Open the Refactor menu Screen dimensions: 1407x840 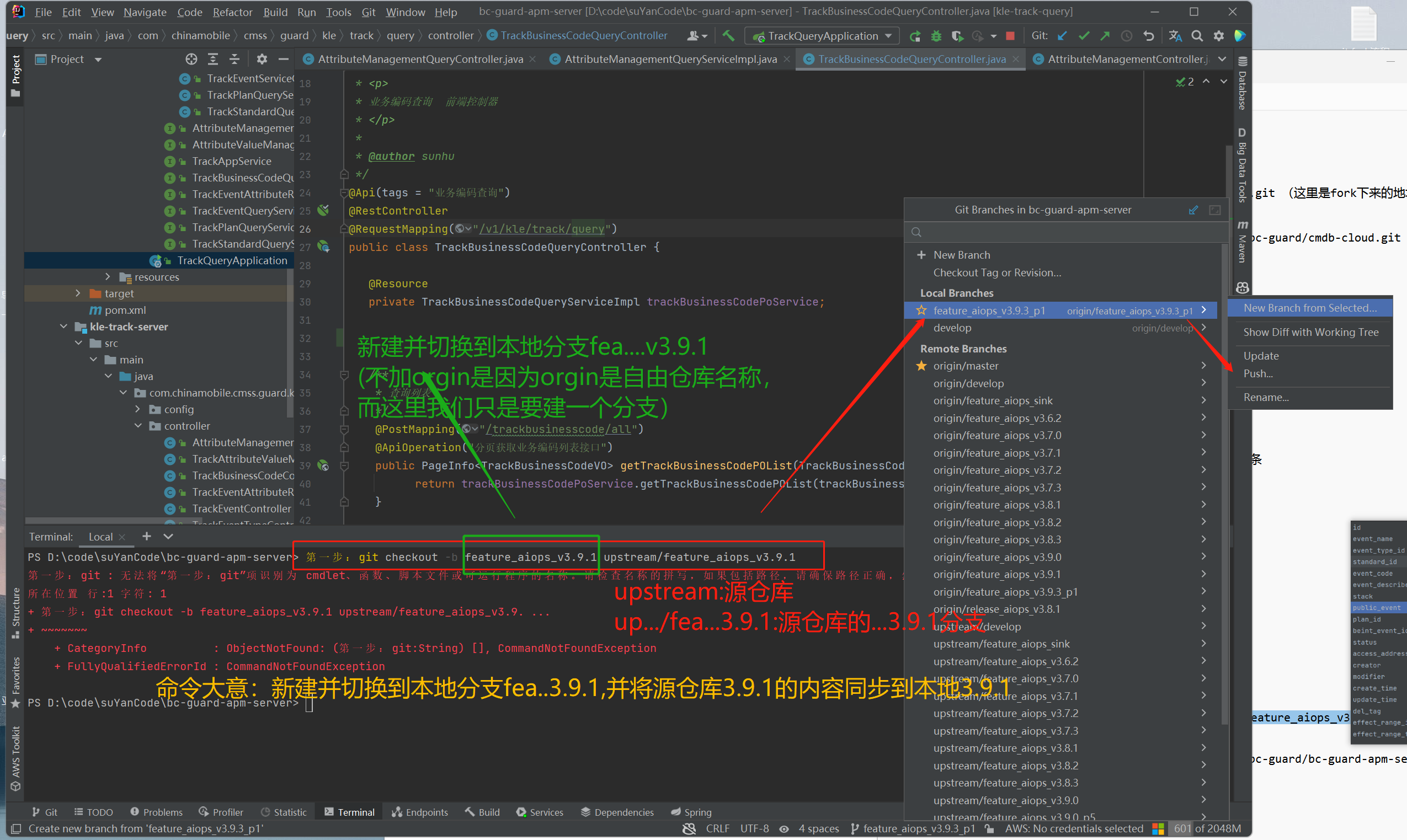[232, 12]
